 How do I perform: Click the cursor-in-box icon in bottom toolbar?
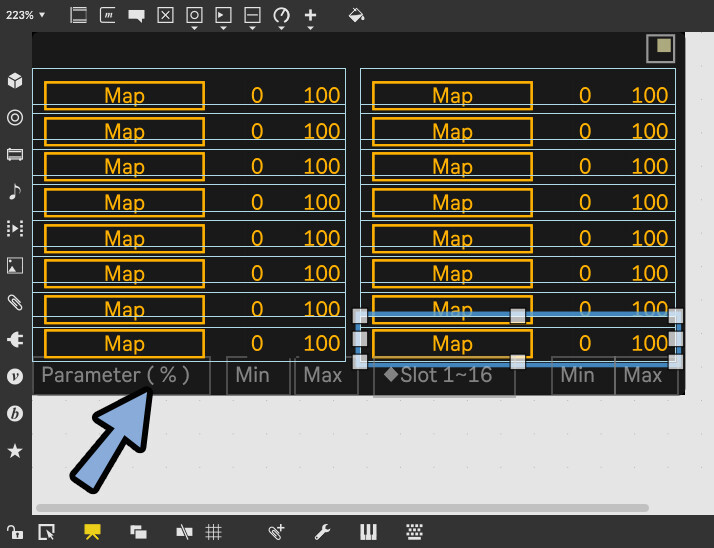coord(46,532)
